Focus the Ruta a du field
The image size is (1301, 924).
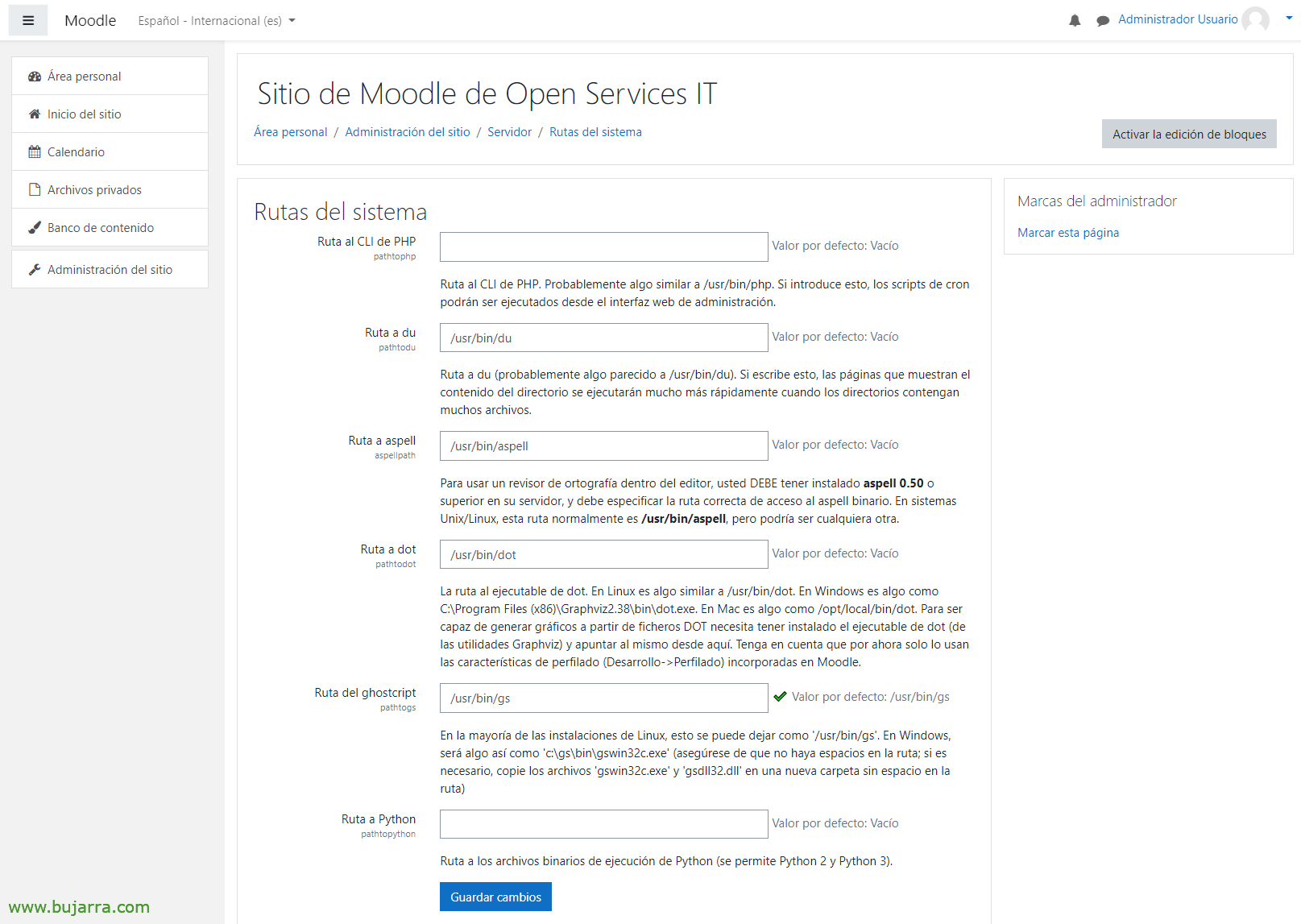[x=604, y=338]
